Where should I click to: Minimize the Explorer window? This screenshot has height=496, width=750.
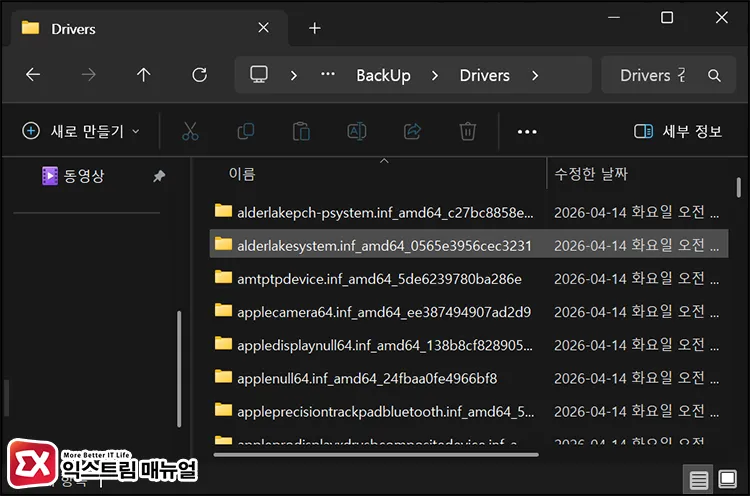614,18
